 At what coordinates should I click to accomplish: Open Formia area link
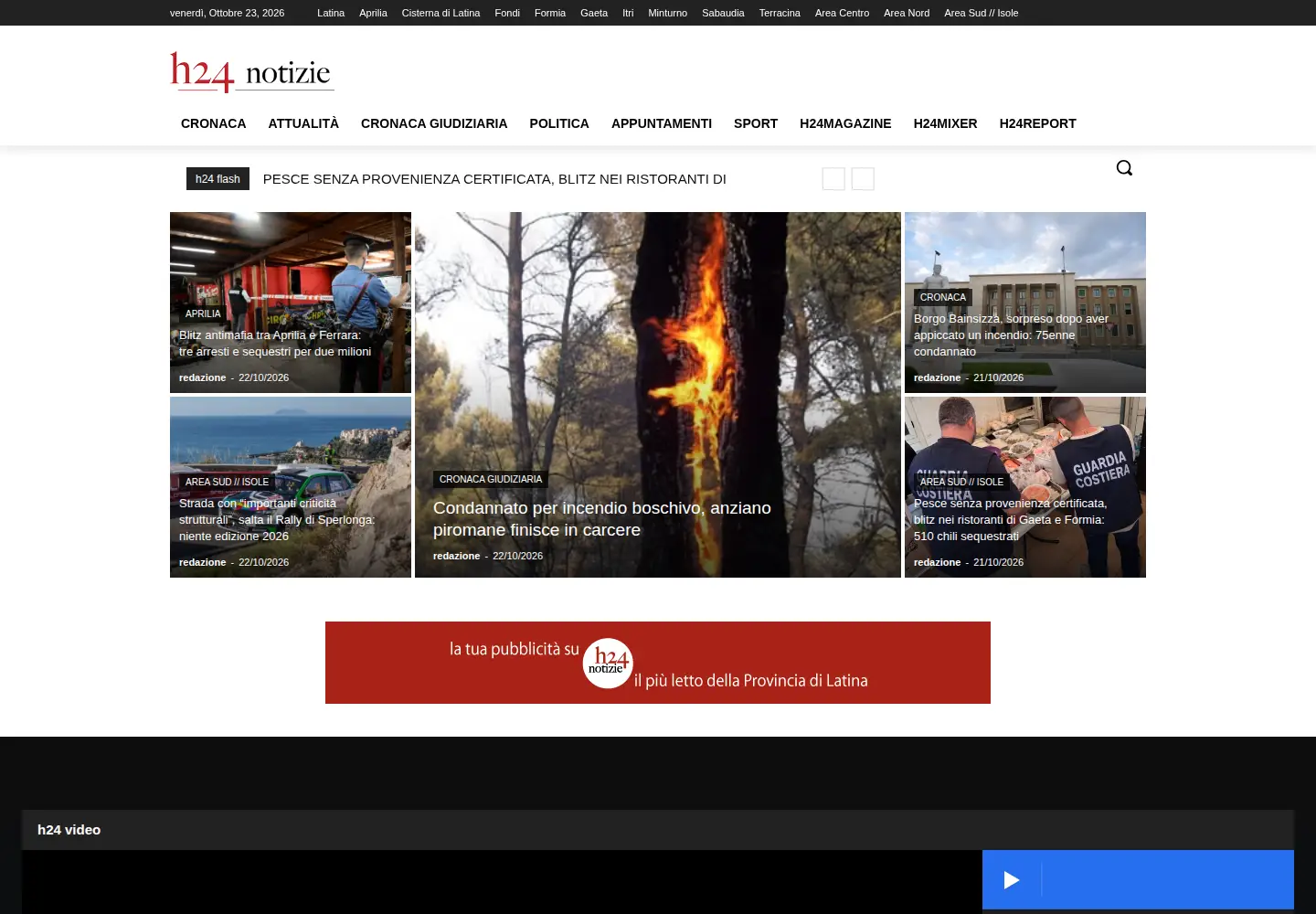550,13
